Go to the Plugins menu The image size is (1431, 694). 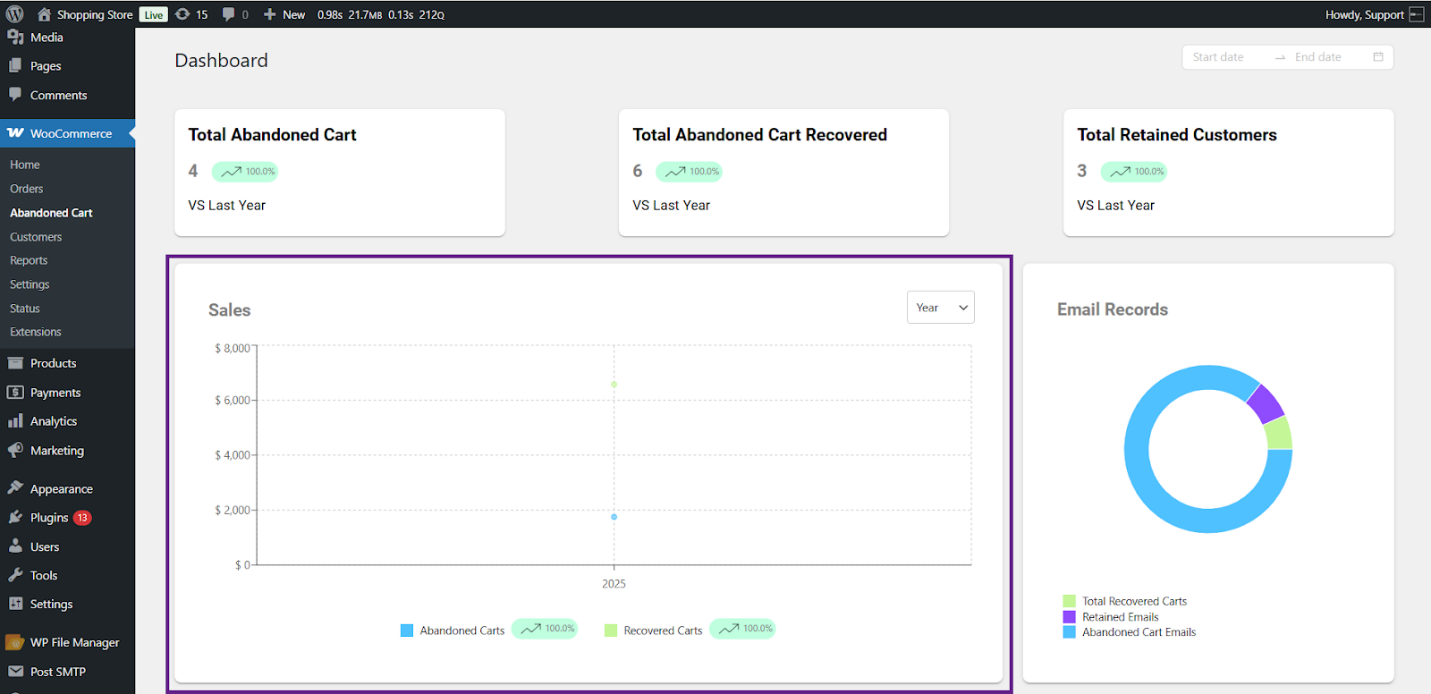(x=49, y=517)
